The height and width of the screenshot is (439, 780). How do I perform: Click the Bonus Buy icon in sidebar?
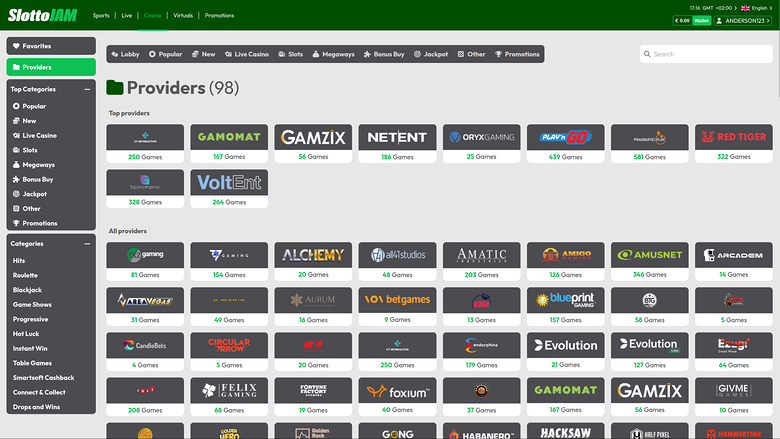16,179
